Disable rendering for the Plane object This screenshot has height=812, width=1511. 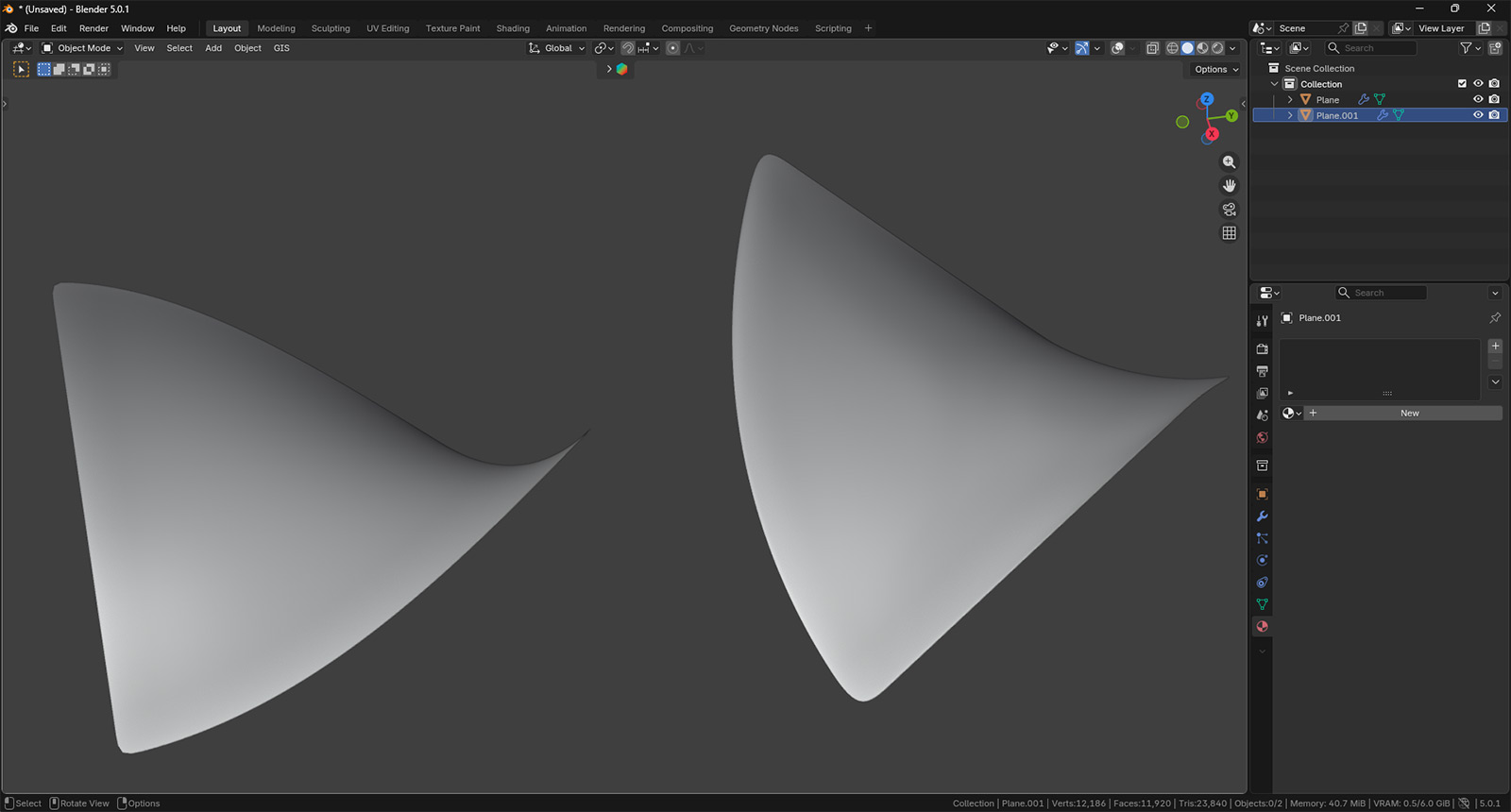click(1494, 99)
